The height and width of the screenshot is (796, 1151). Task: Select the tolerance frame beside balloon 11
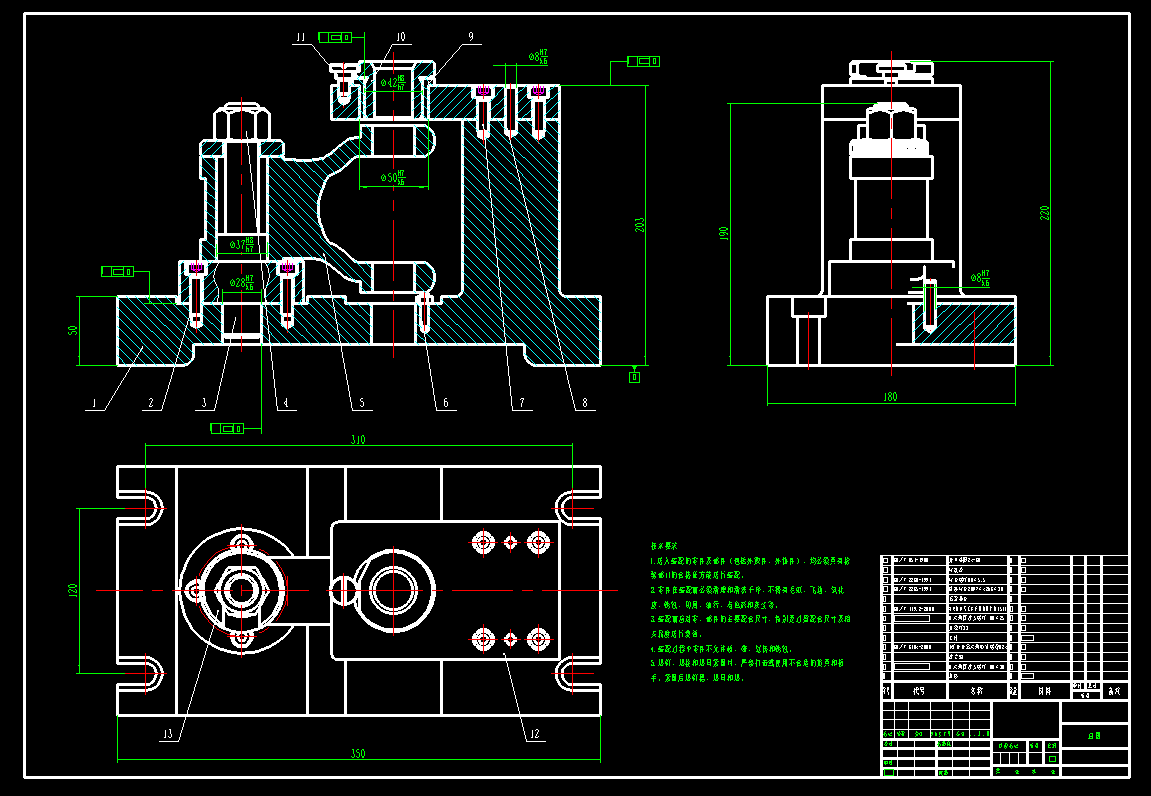coord(335,37)
